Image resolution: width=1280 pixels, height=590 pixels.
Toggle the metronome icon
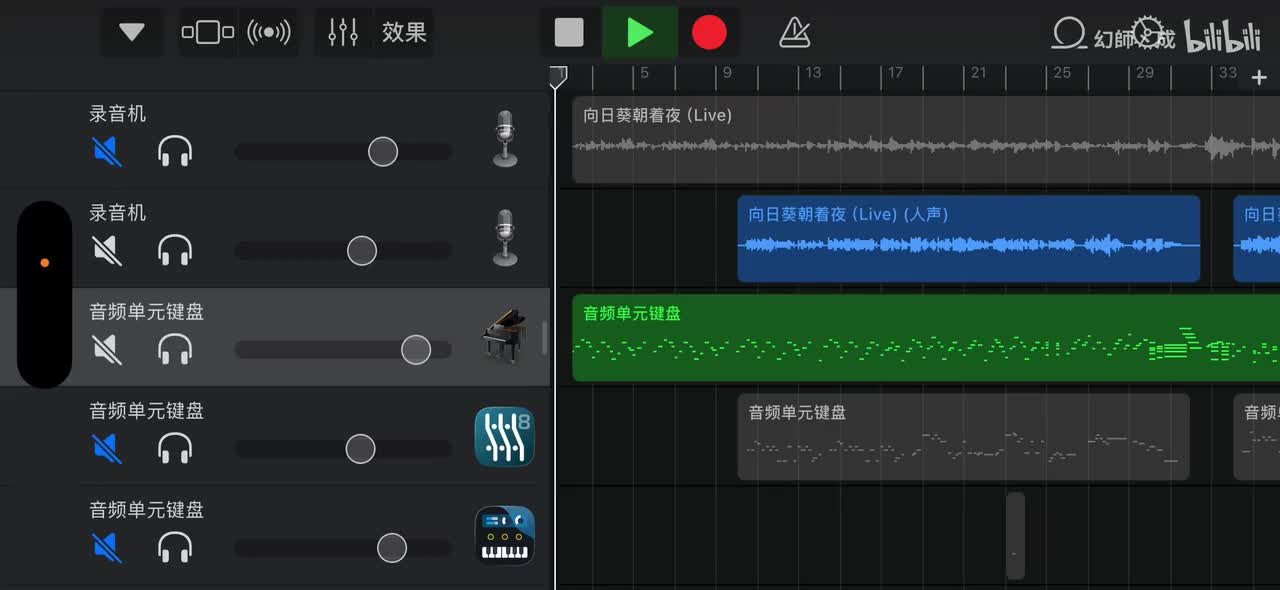tap(794, 32)
